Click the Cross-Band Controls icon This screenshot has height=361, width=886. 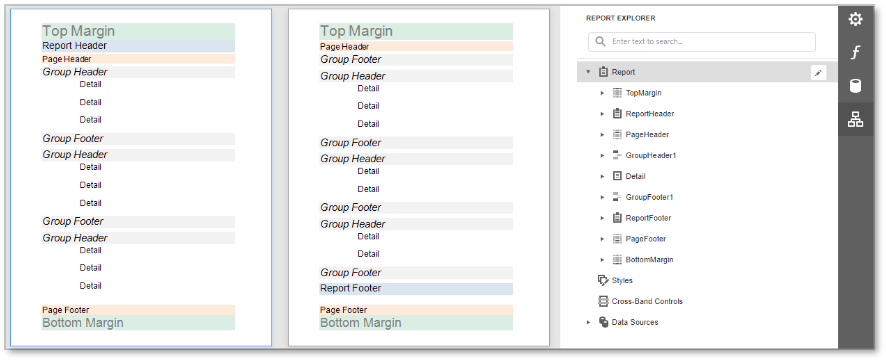[x=603, y=301]
